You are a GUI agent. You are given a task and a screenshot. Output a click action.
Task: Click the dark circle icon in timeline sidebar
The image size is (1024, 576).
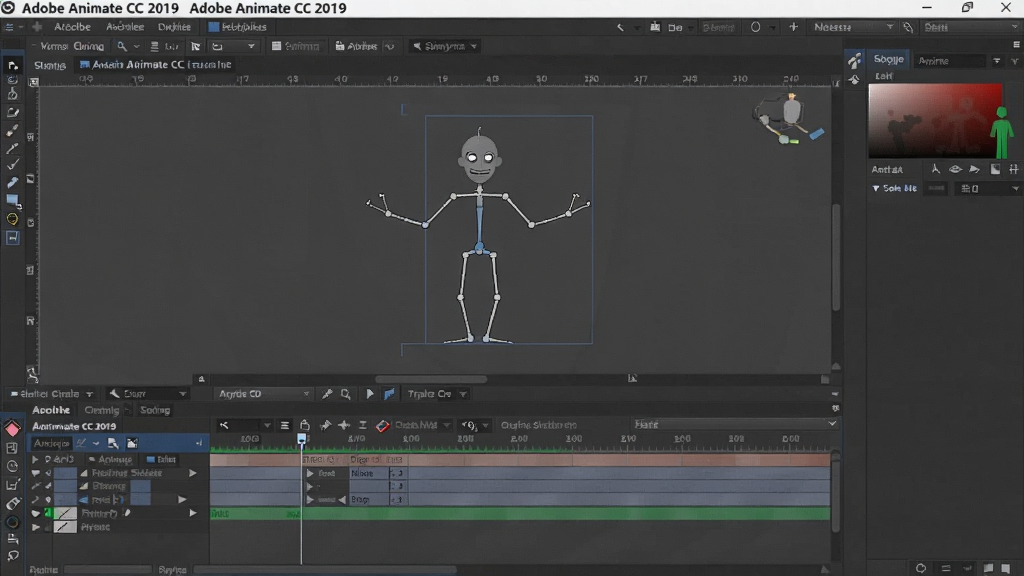coord(12,522)
